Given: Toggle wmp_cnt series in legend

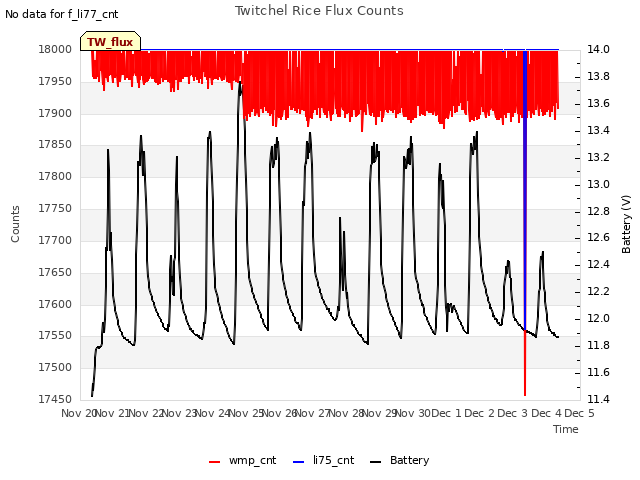Looking at the screenshot, I should [242, 460].
